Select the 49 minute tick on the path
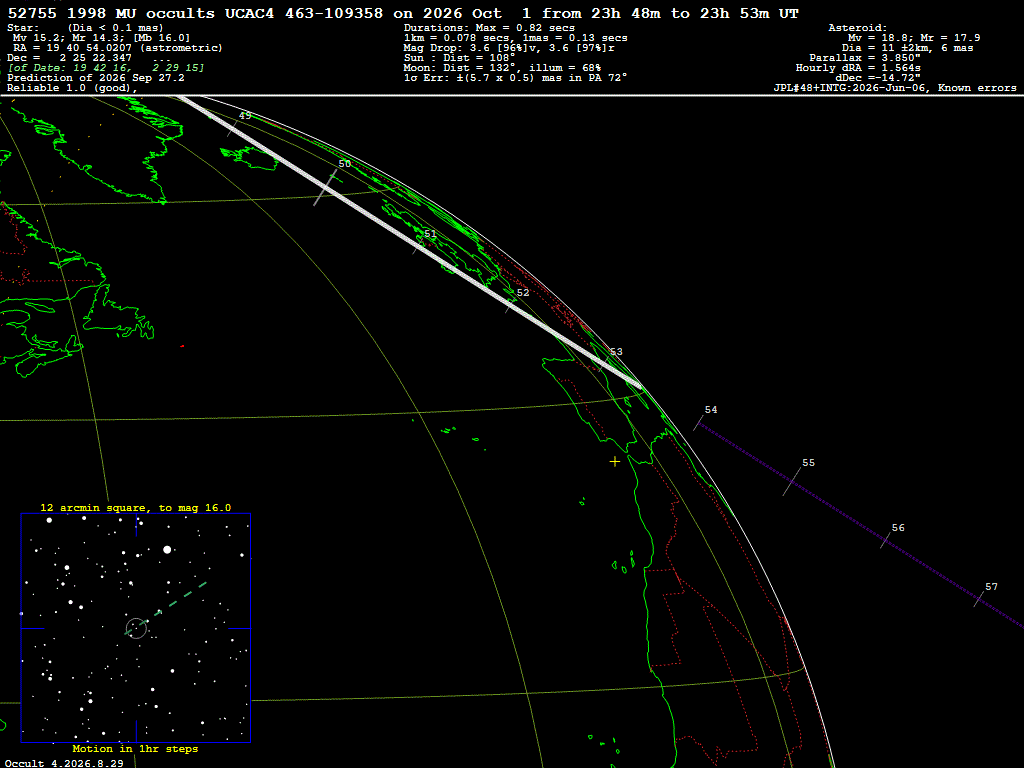The width and height of the screenshot is (1024, 768). click(x=244, y=116)
